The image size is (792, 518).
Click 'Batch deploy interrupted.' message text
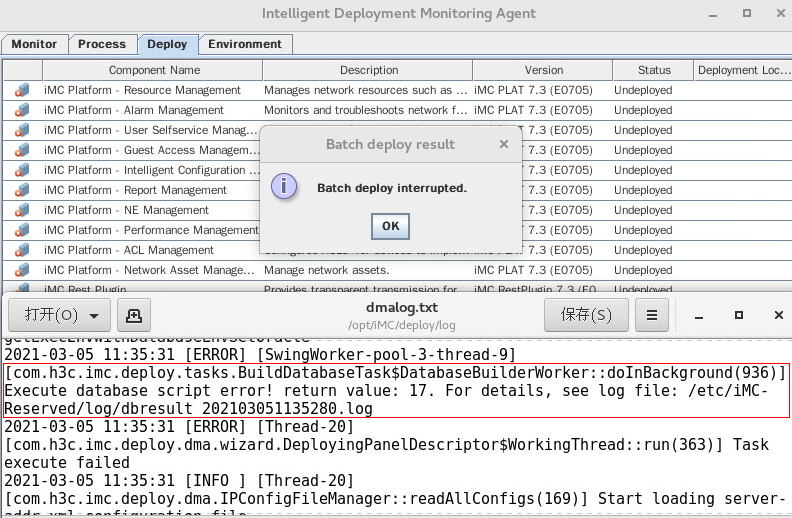[x=392, y=188]
